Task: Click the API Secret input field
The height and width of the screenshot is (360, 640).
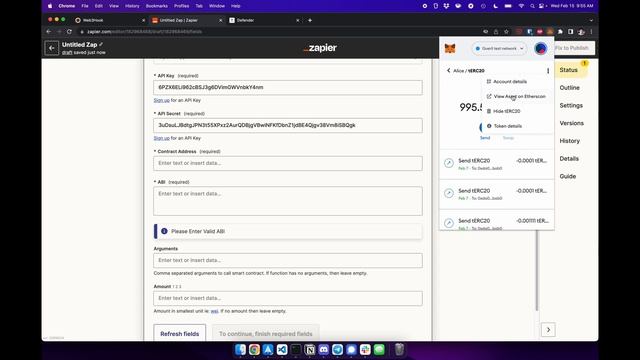Action: tap(288, 125)
